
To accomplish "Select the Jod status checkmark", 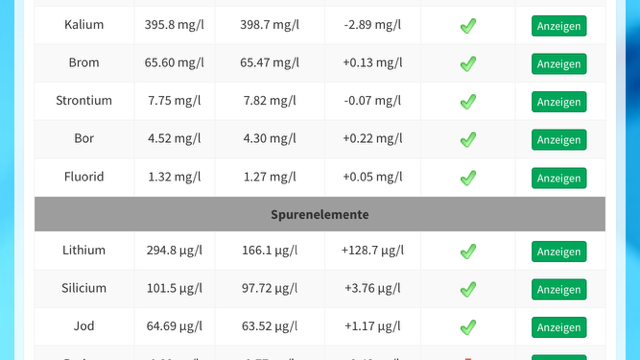I will [468, 327].
